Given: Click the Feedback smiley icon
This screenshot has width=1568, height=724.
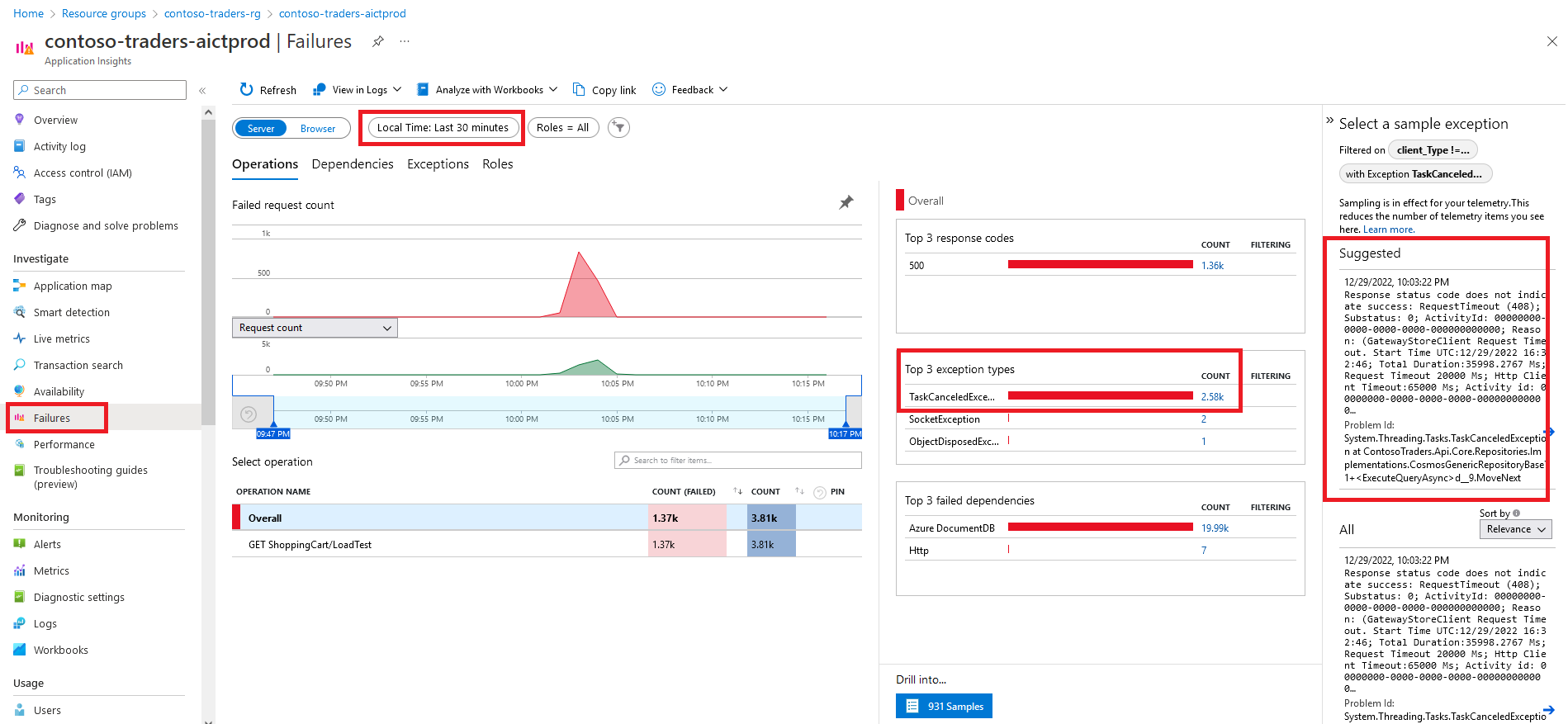Looking at the screenshot, I should click(659, 89).
